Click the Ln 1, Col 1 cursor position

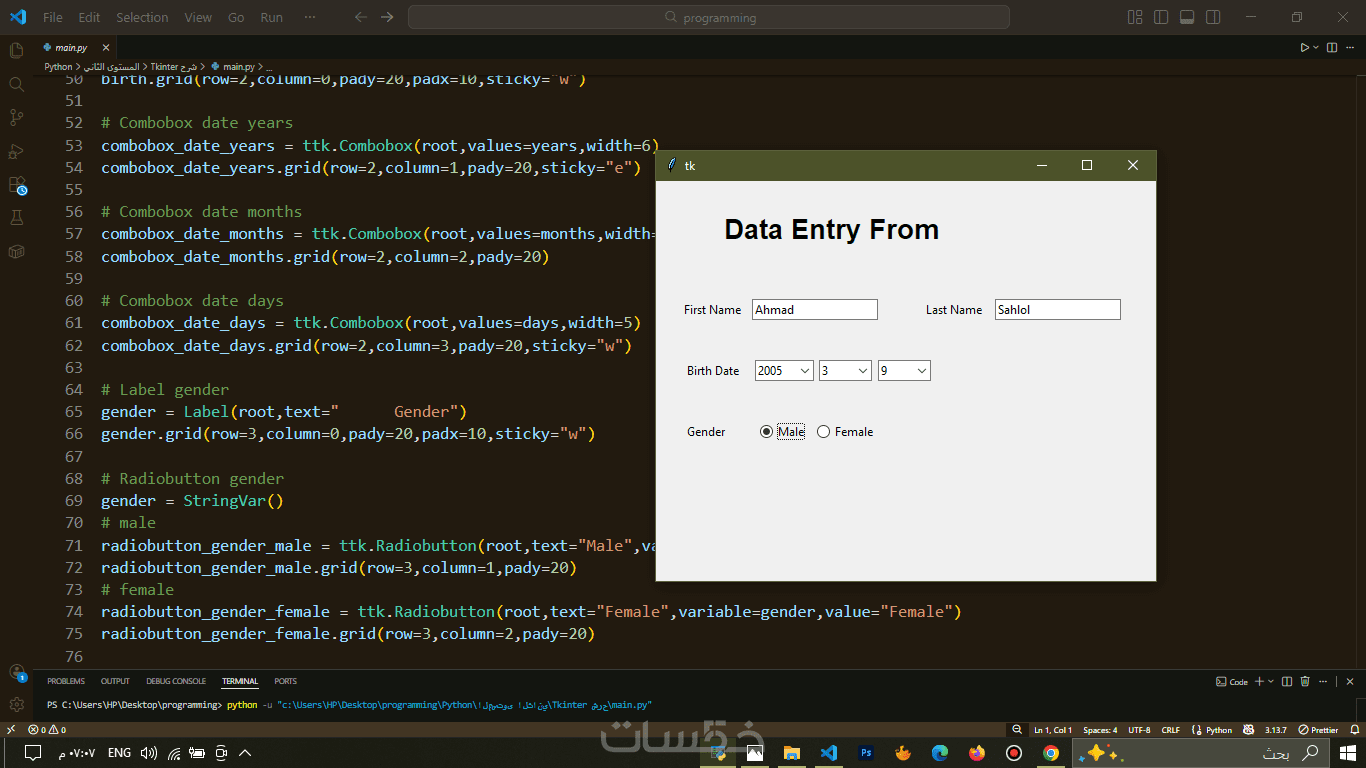(x=1052, y=730)
